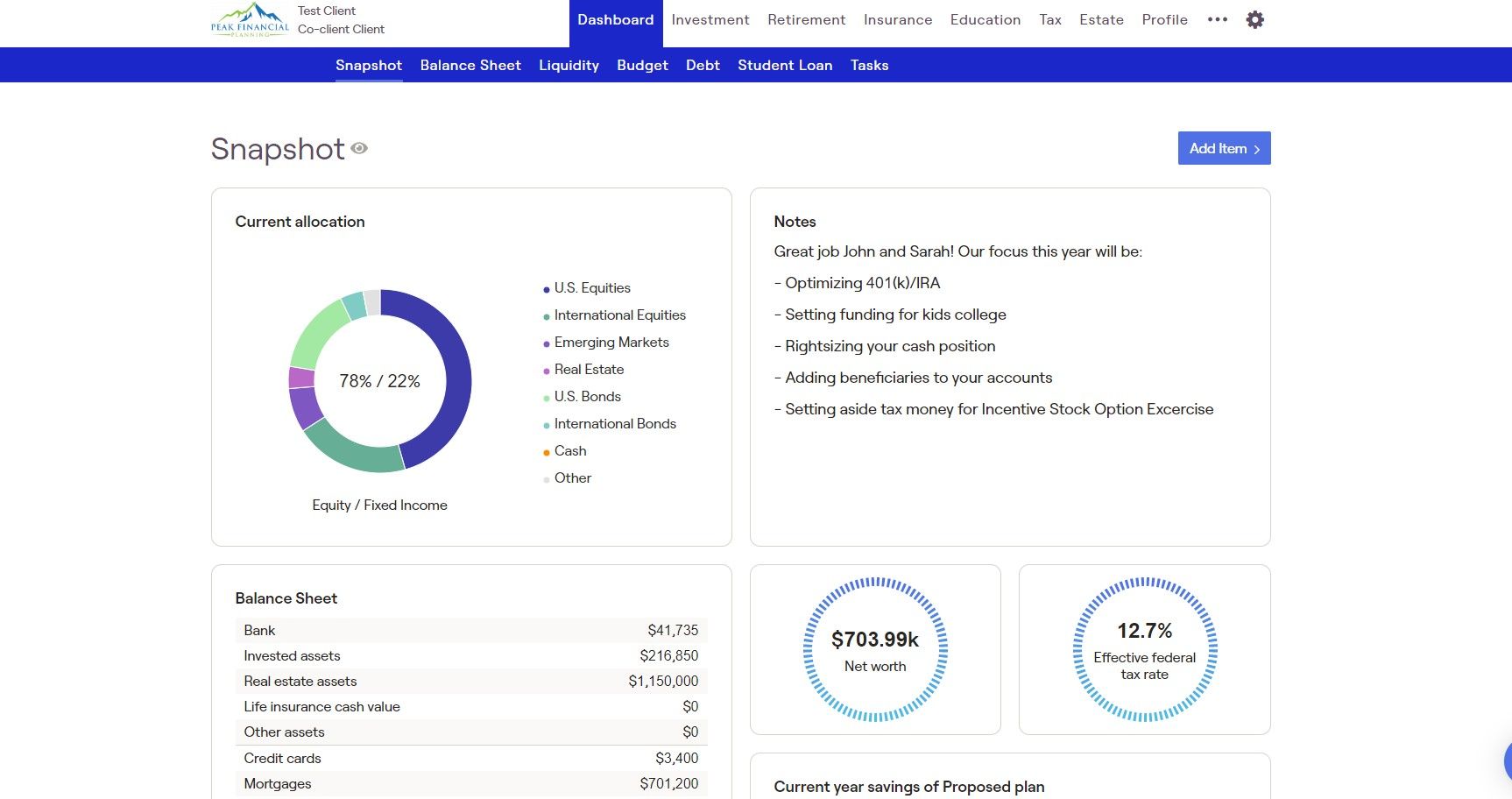Click the Other legend label
Screen dimensions: 1512x799
573,478
